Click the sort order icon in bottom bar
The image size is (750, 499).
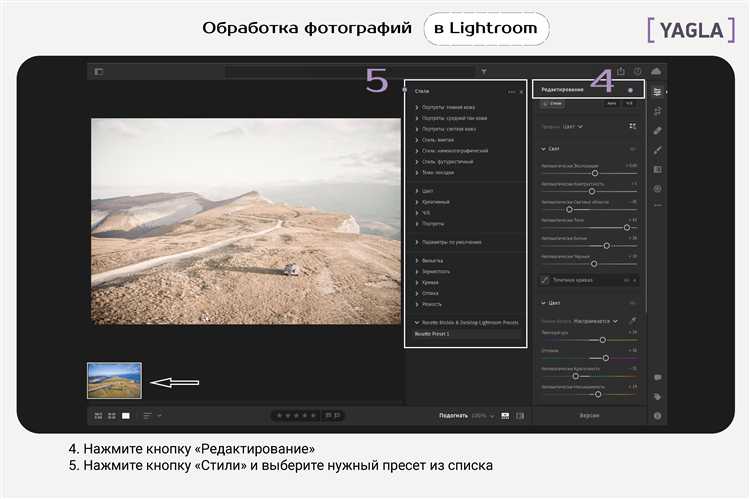click(148, 416)
